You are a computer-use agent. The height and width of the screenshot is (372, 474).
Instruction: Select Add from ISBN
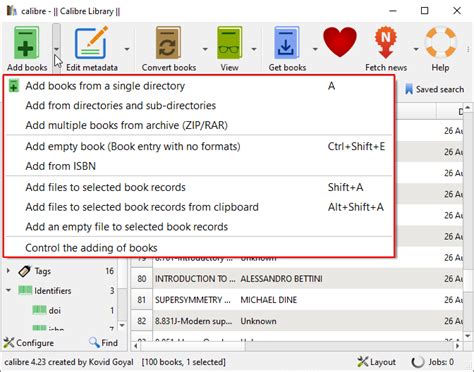[199, 166]
